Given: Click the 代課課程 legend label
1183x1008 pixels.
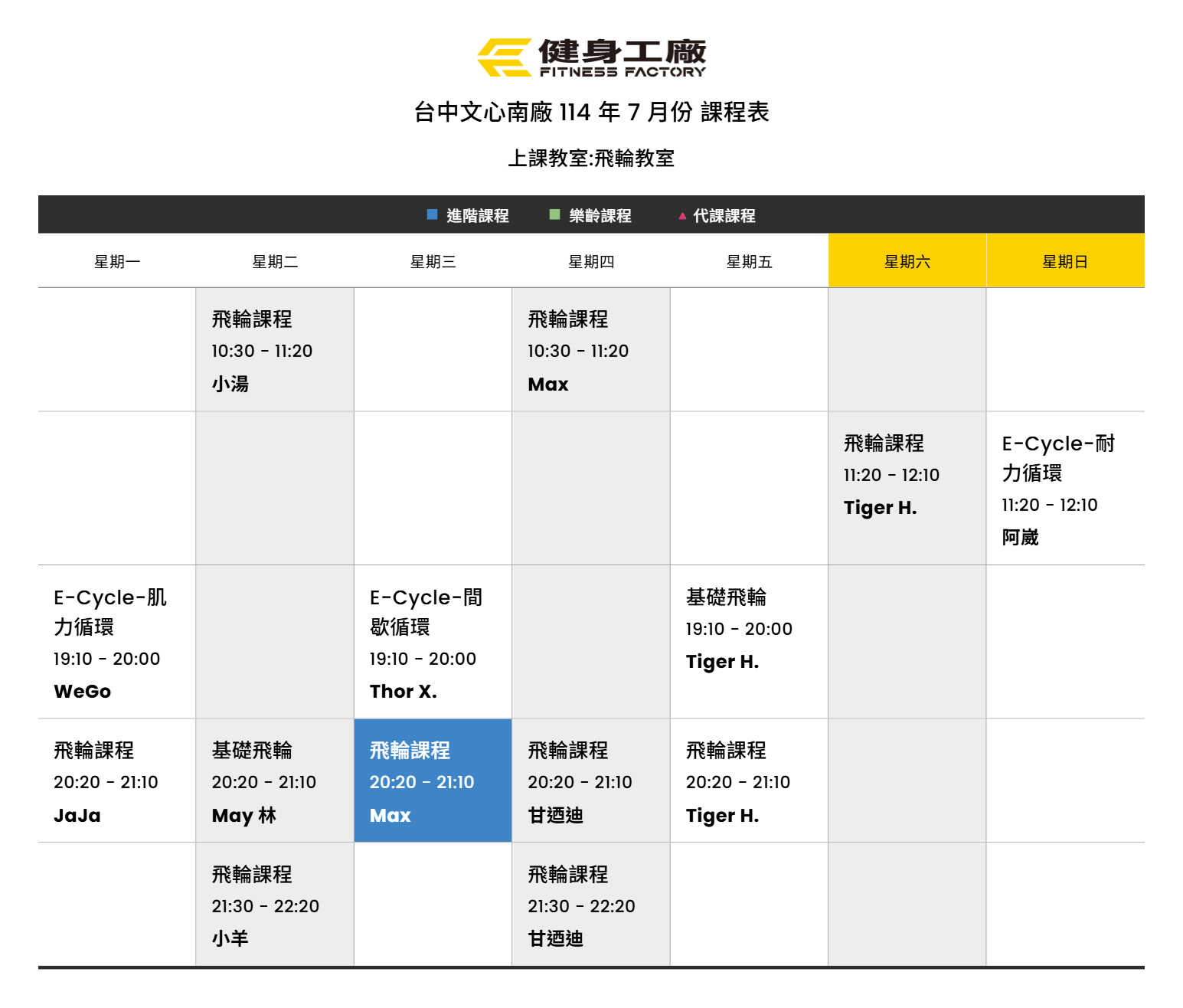Looking at the screenshot, I should click(724, 215).
